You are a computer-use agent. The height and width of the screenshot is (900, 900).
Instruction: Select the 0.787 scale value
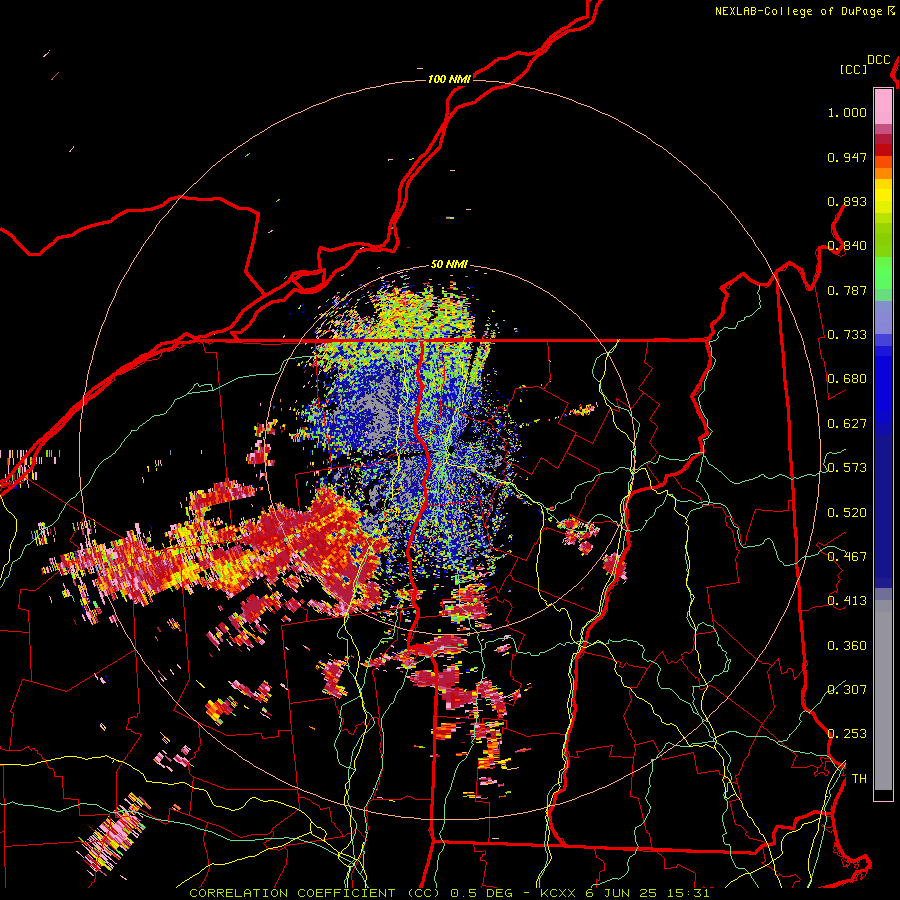(847, 290)
